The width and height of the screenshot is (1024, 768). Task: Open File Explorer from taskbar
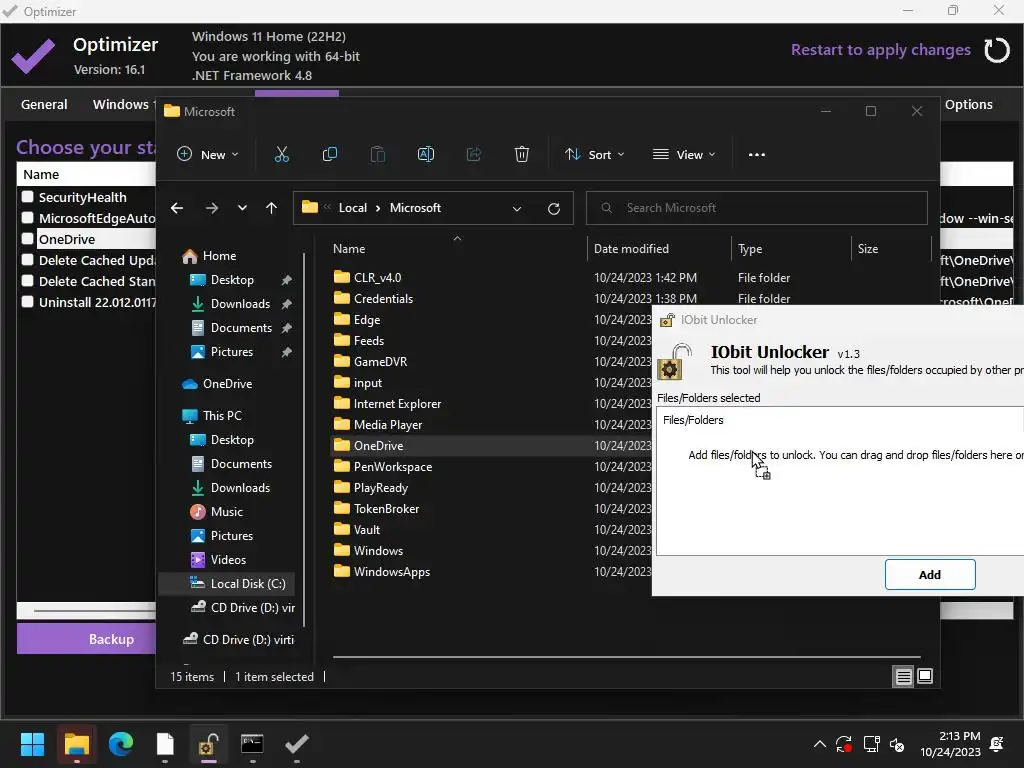click(76, 744)
